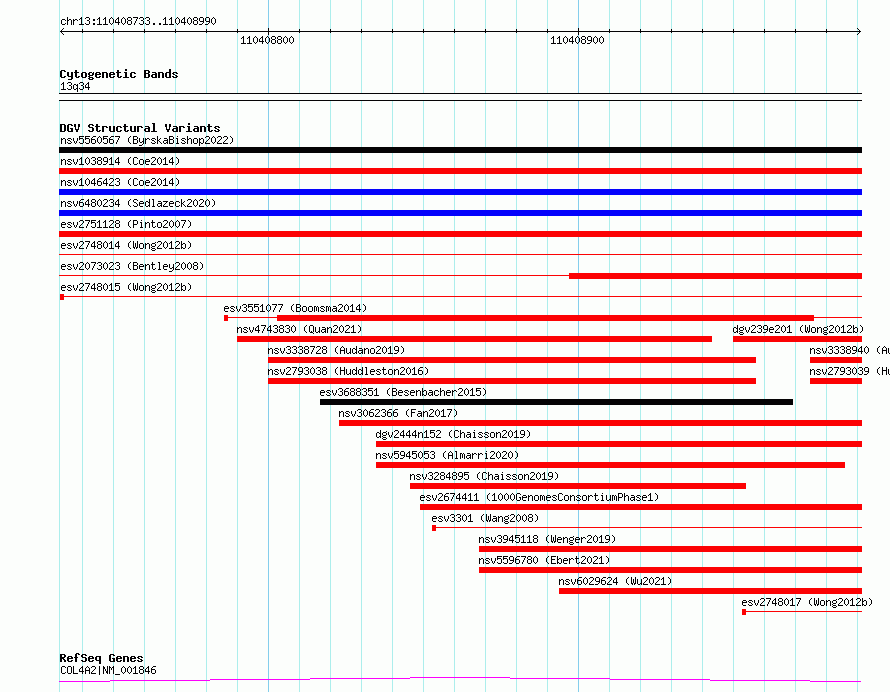
Task: Click the black bar under nsv5560567
Action: (x=460, y=150)
